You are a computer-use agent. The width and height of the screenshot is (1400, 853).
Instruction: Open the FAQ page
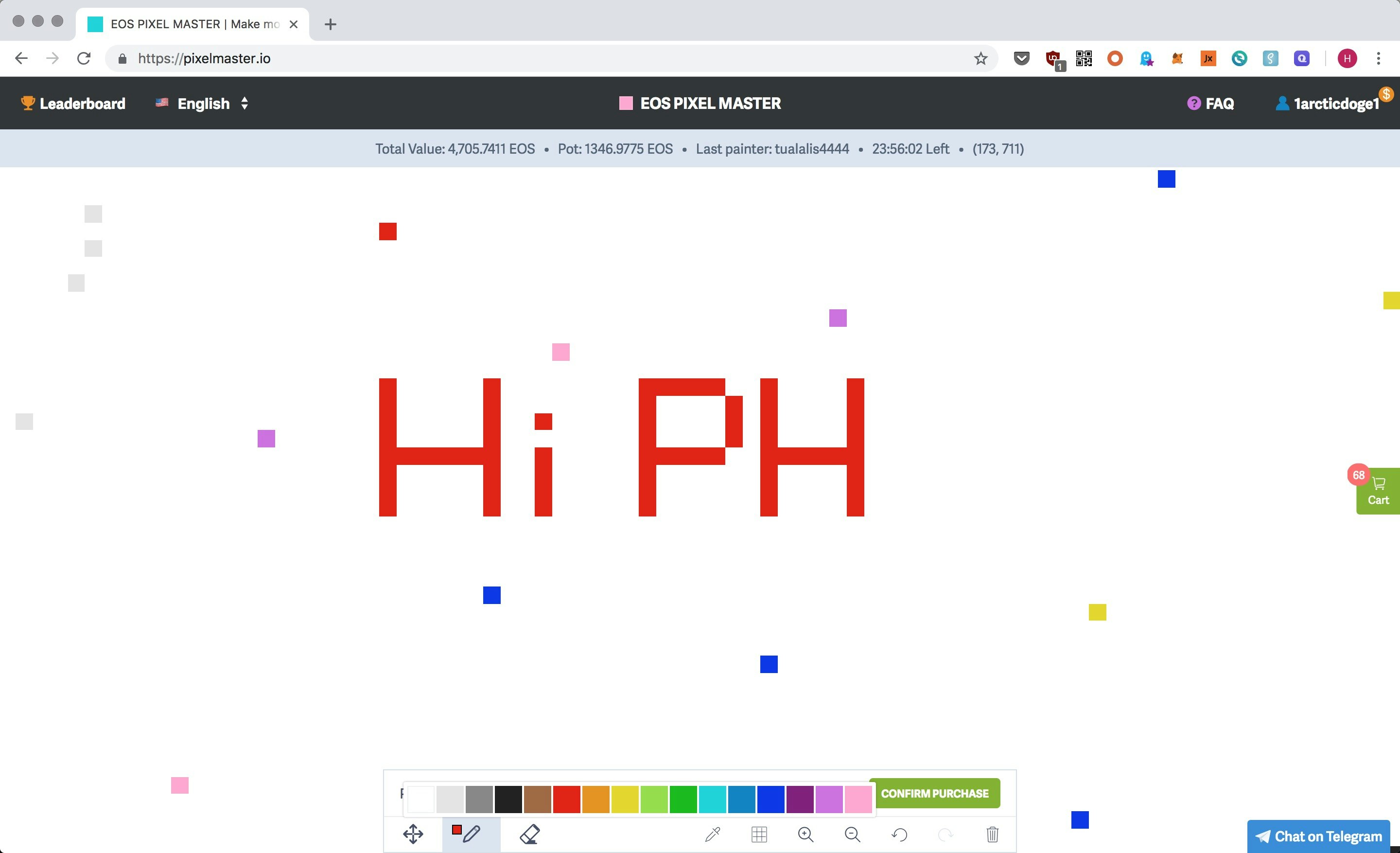point(1211,103)
